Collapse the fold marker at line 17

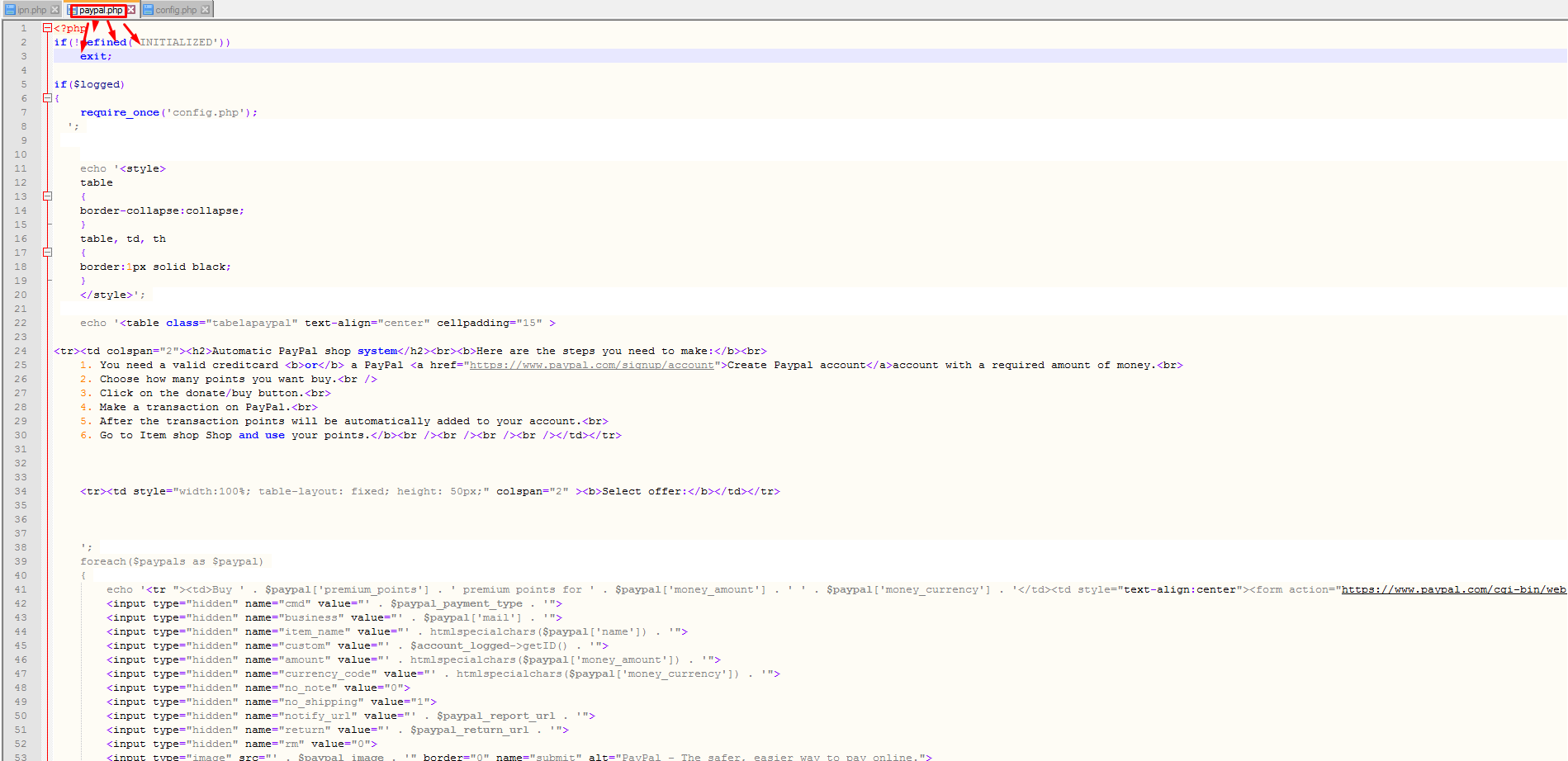[x=47, y=253]
